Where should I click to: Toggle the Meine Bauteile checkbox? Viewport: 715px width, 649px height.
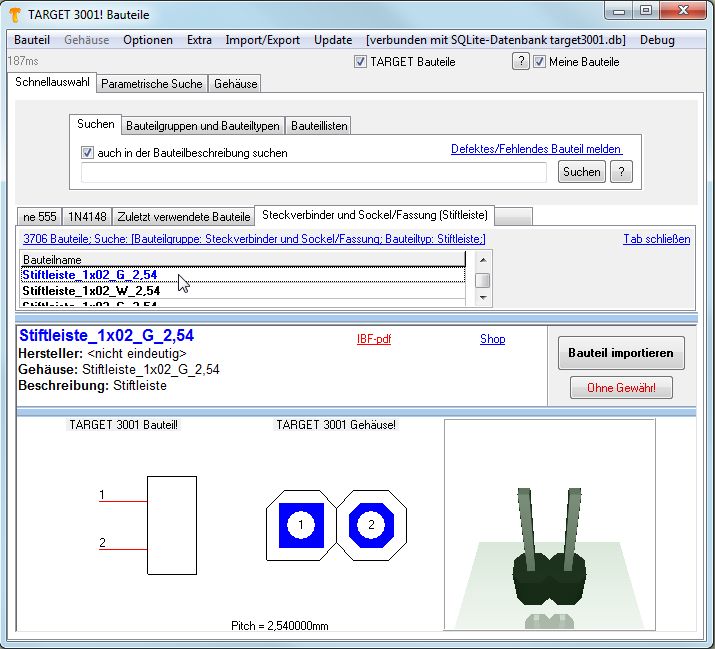point(540,62)
